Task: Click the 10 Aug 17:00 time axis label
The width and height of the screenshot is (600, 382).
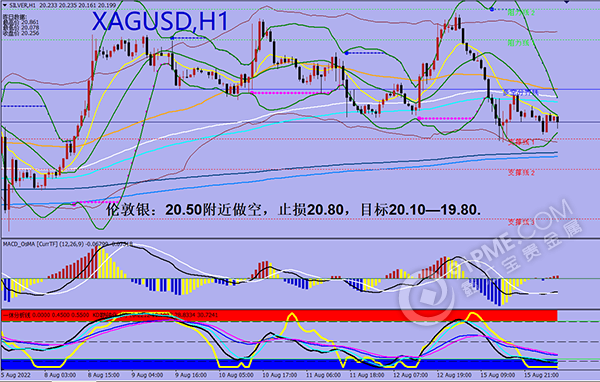Action: (x=279, y=375)
